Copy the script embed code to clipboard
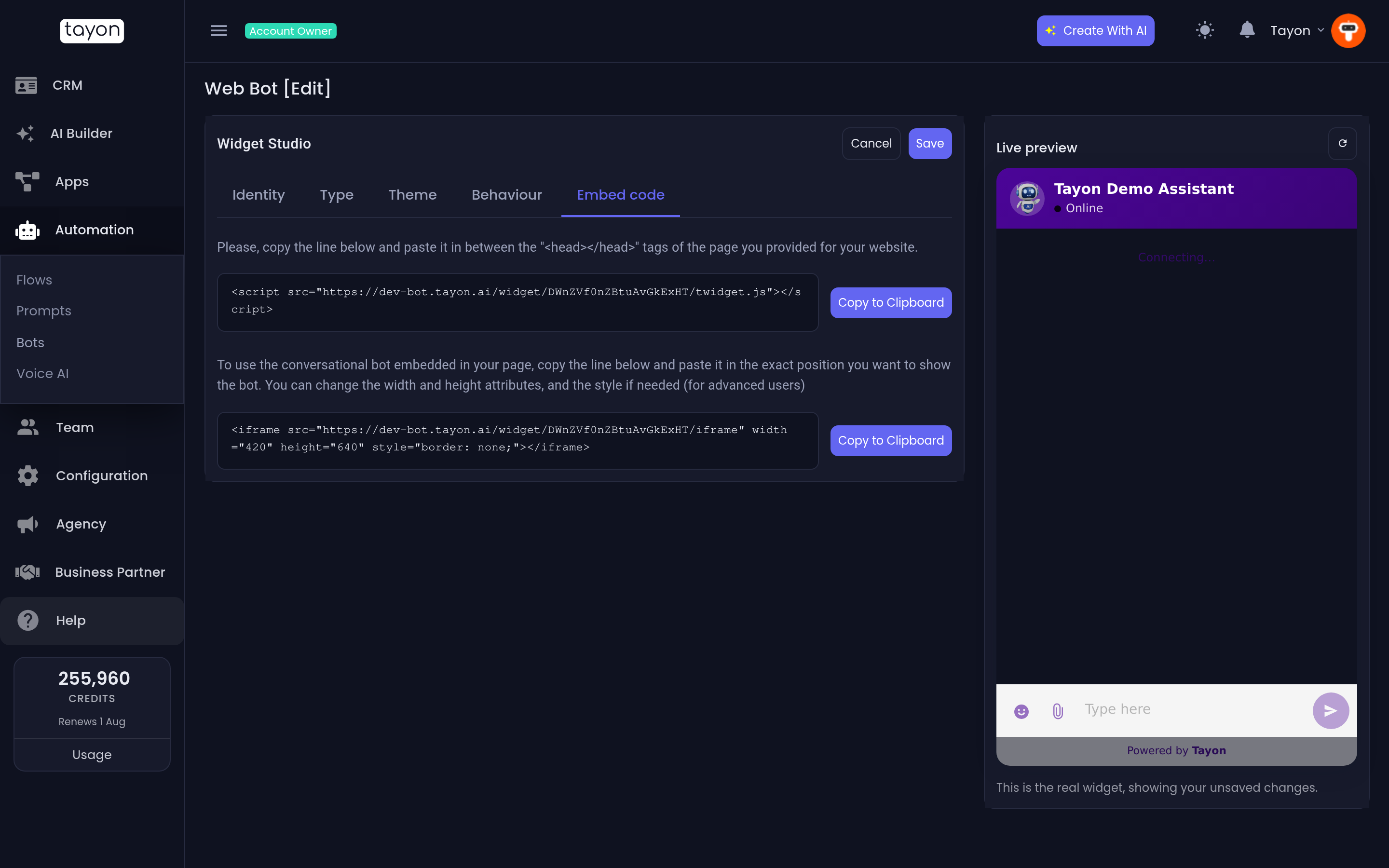 (x=890, y=302)
